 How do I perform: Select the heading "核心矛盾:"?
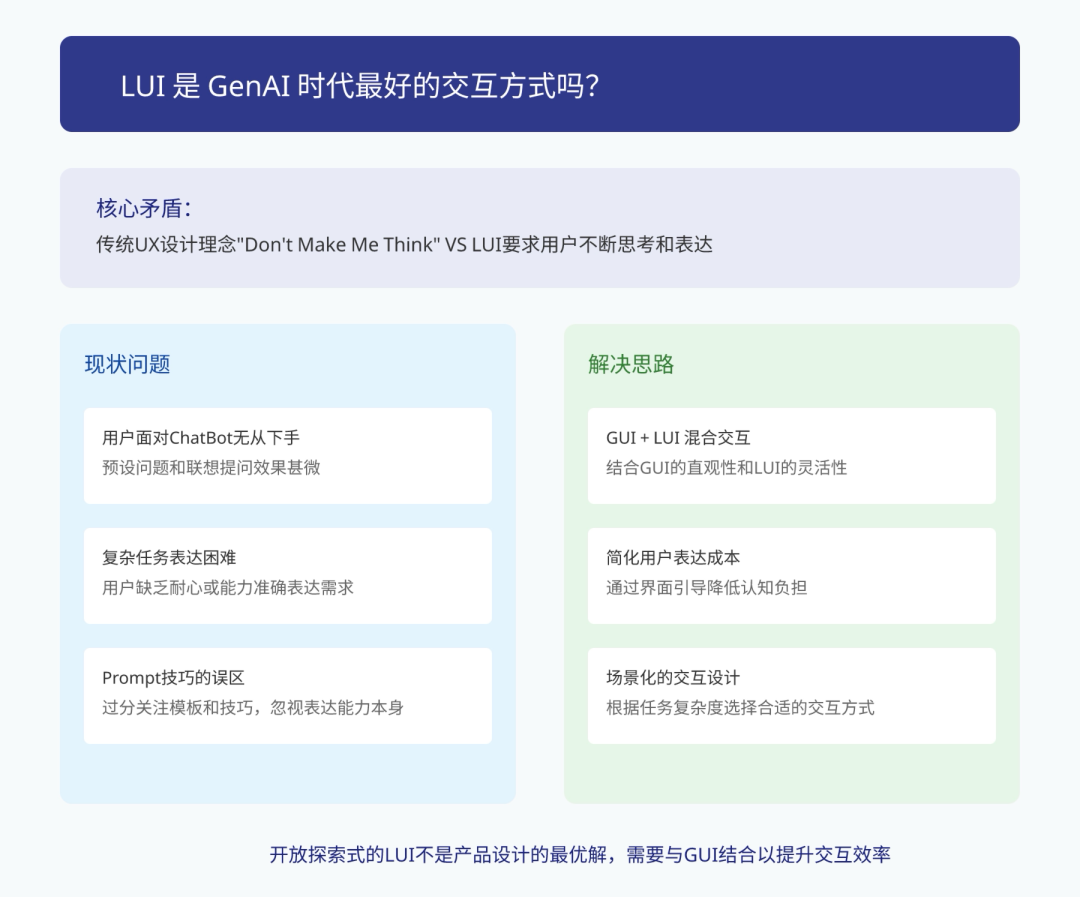pyautogui.click(x=144, y=207)
